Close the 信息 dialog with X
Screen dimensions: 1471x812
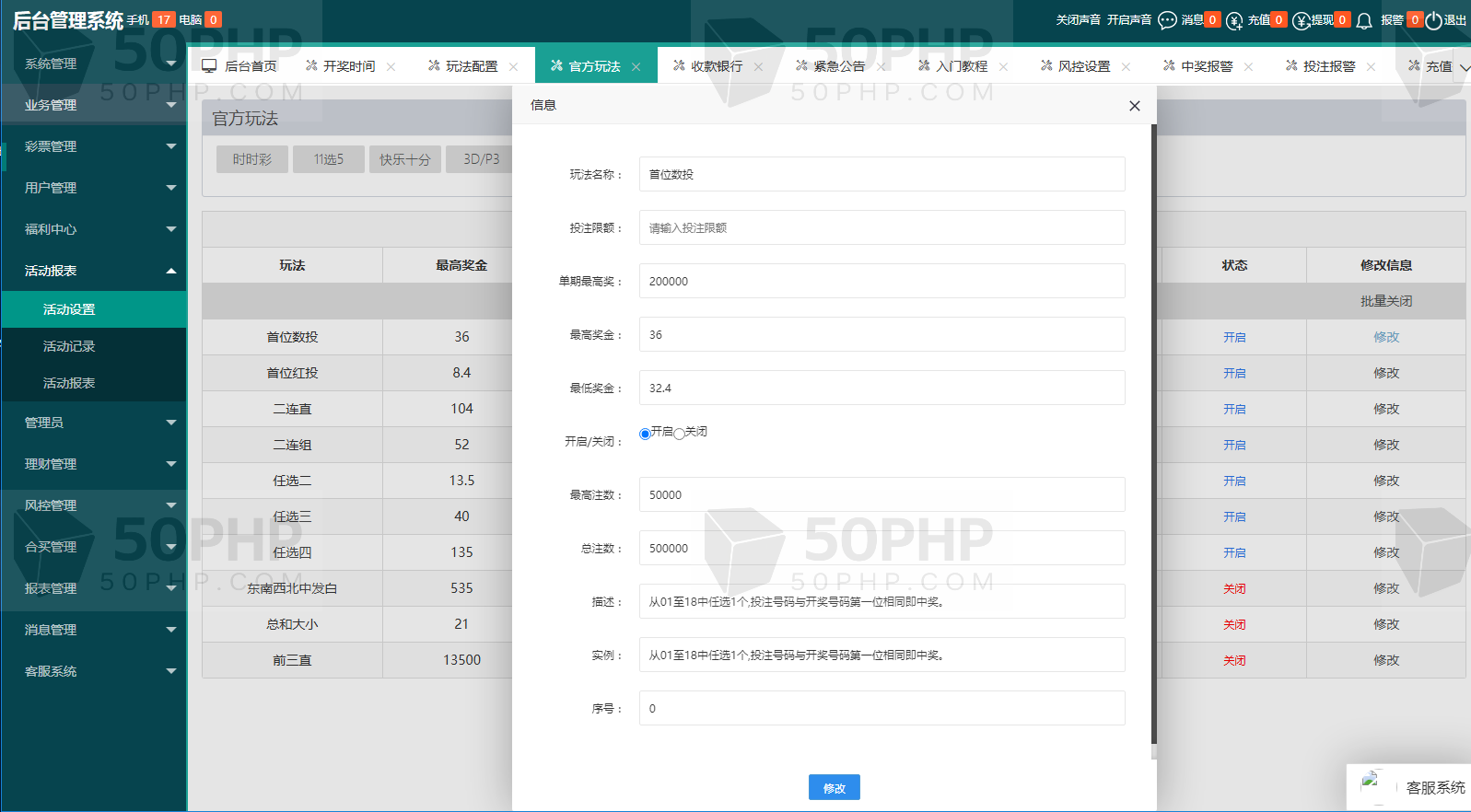coord(1134,106)
